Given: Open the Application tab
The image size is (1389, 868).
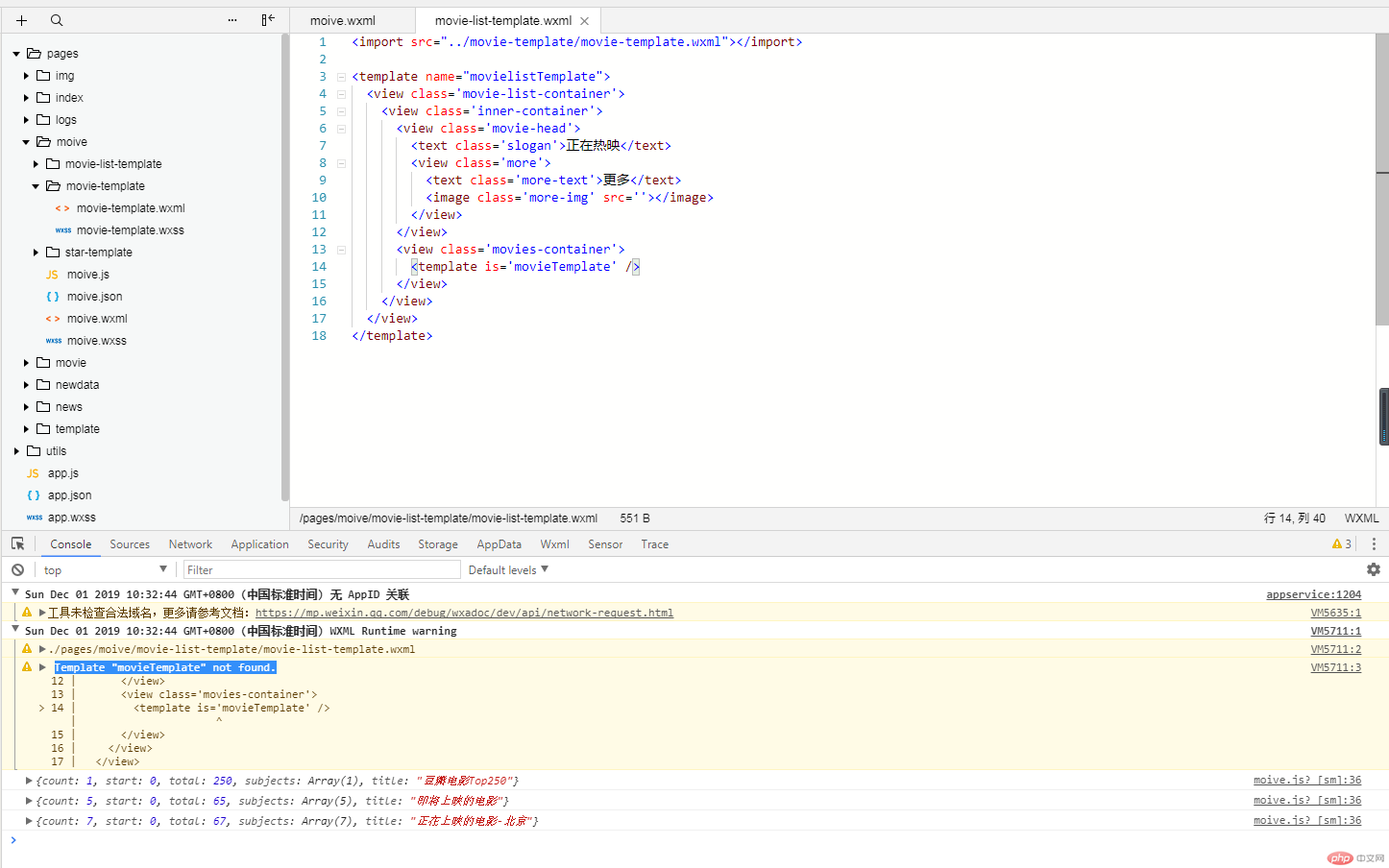Looking at the screenshot, I should (x=259, y=543).
